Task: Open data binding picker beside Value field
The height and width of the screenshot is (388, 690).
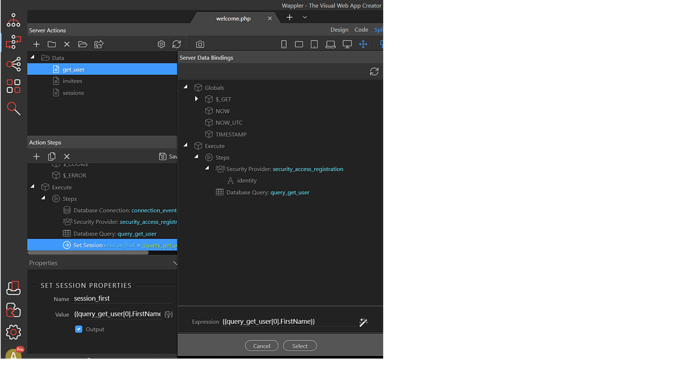Action: [169, 314]
